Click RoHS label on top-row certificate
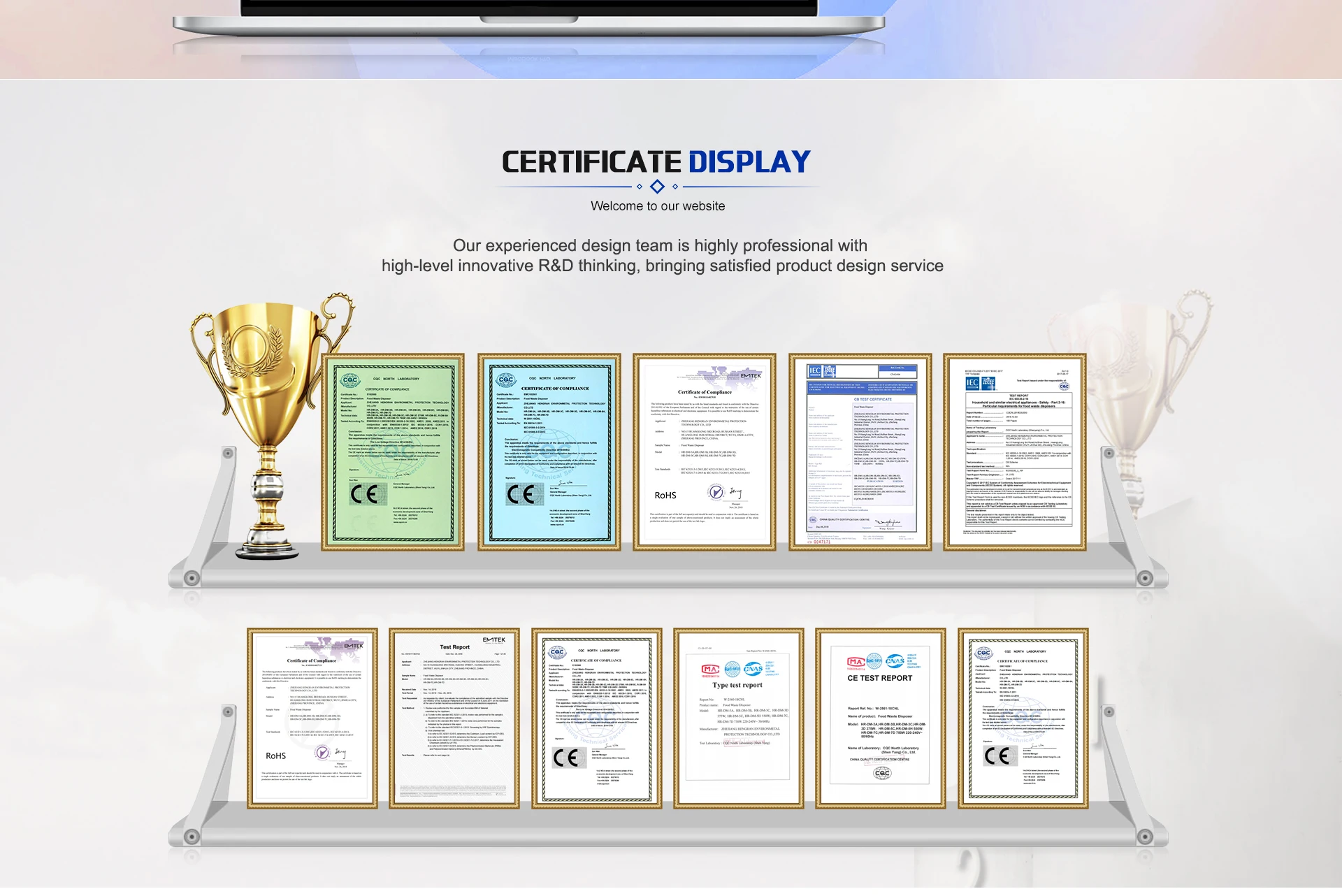1342x896 pixels. click(665, 496)
